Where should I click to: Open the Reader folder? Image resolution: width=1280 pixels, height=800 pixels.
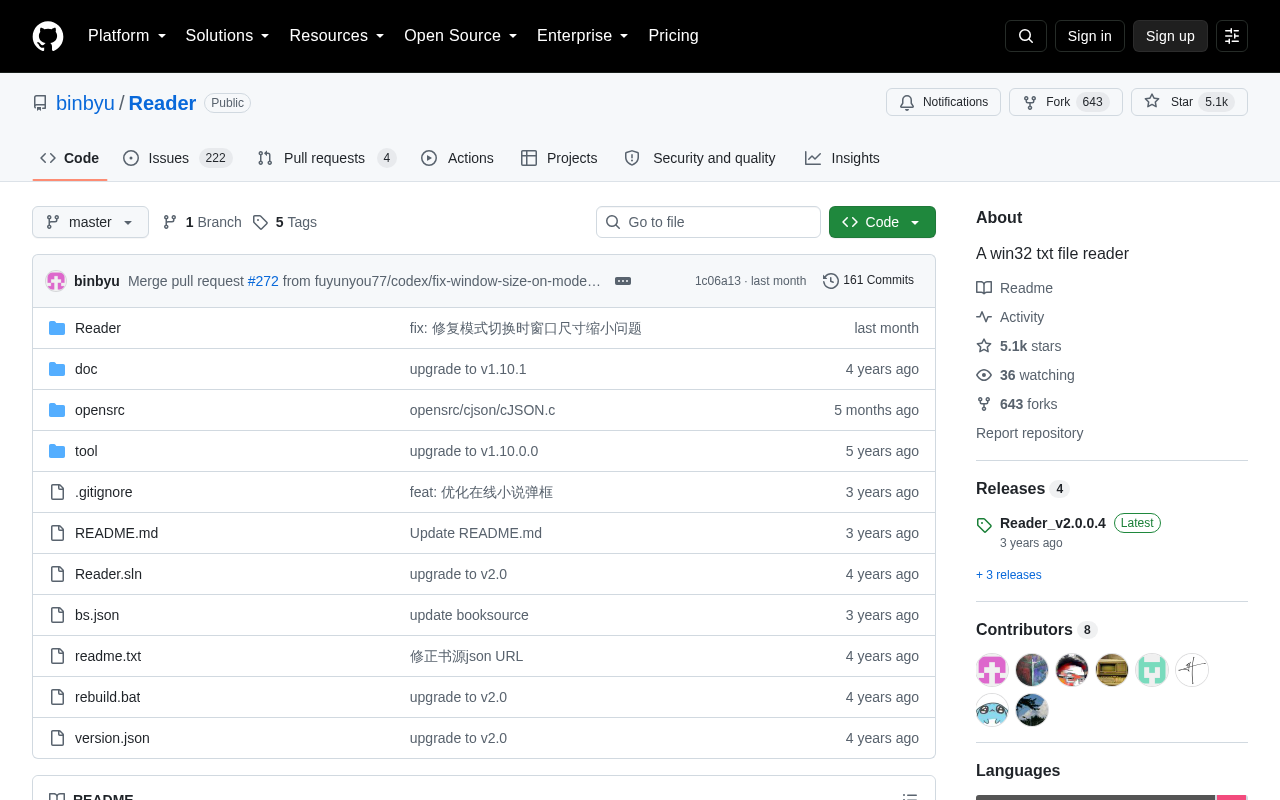tap(98, 328)
